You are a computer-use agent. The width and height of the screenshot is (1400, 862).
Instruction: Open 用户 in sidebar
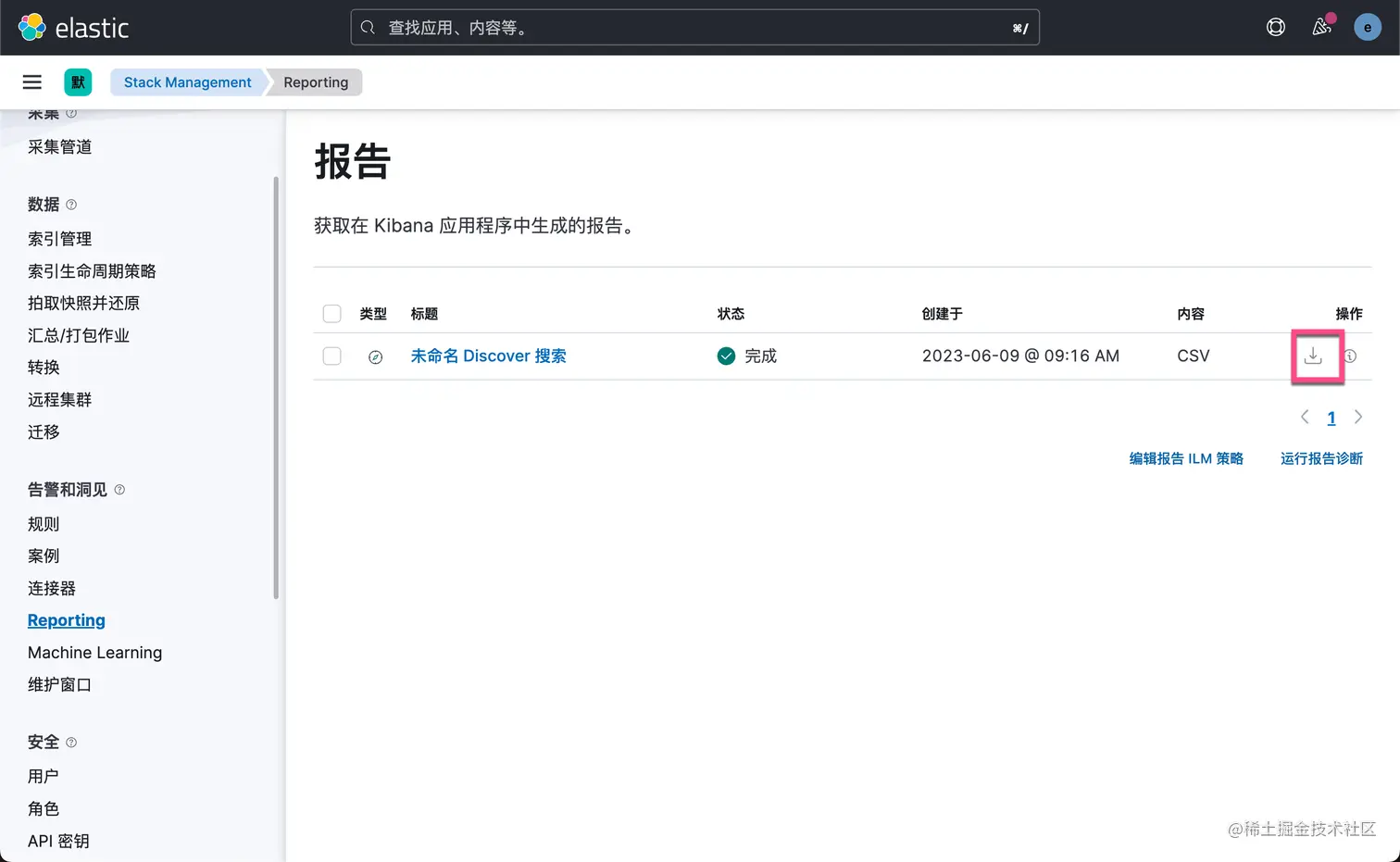click(x=44, y=777)
